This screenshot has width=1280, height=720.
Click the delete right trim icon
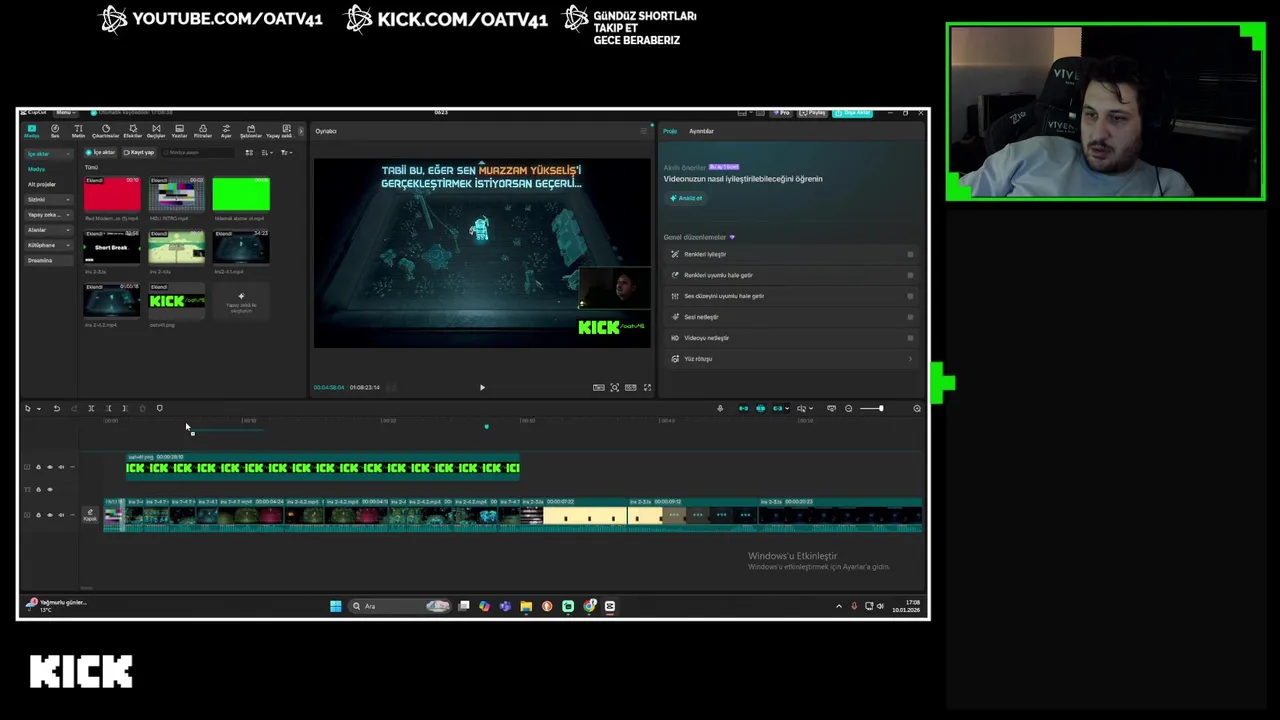tap(125, 408)
